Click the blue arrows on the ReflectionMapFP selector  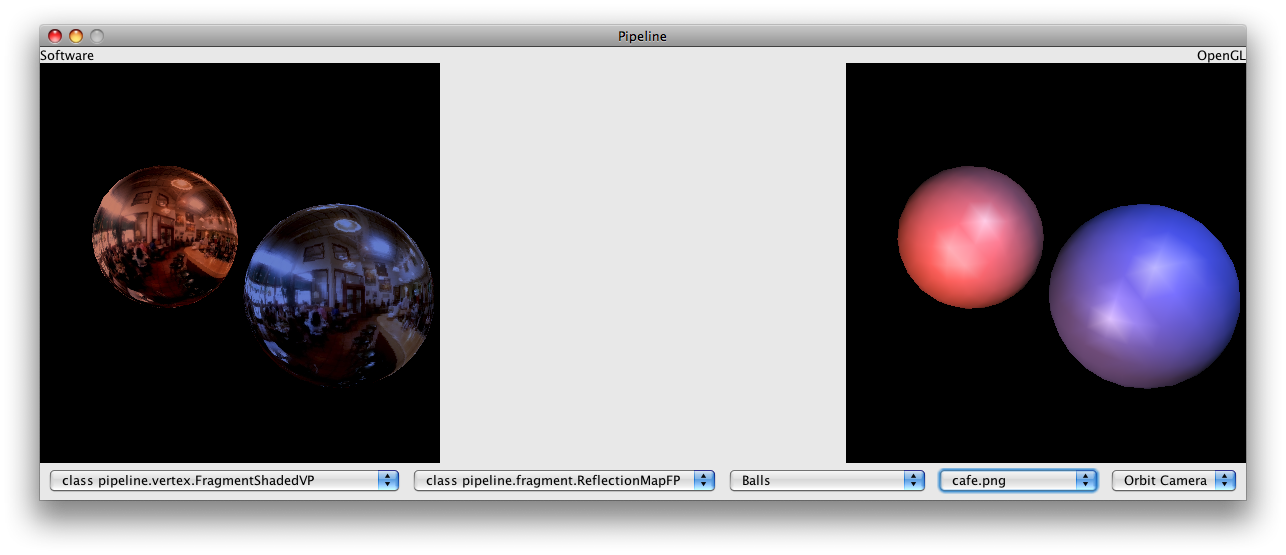point(705,481)
